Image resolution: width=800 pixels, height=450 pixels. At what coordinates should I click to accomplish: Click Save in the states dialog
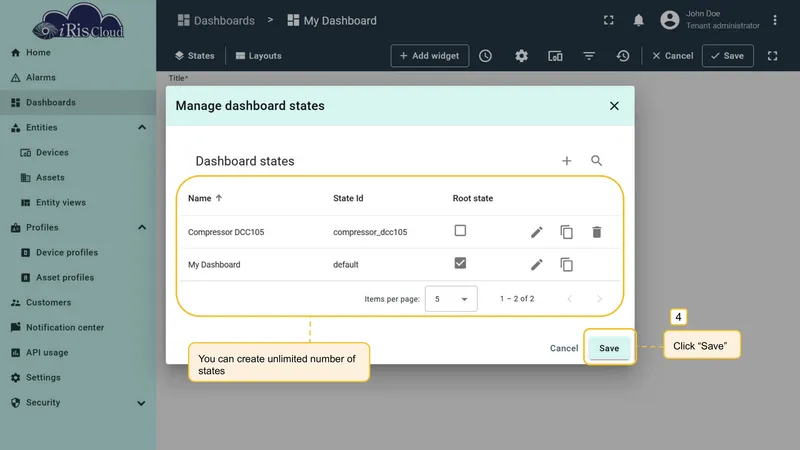[x=609, y=348]
